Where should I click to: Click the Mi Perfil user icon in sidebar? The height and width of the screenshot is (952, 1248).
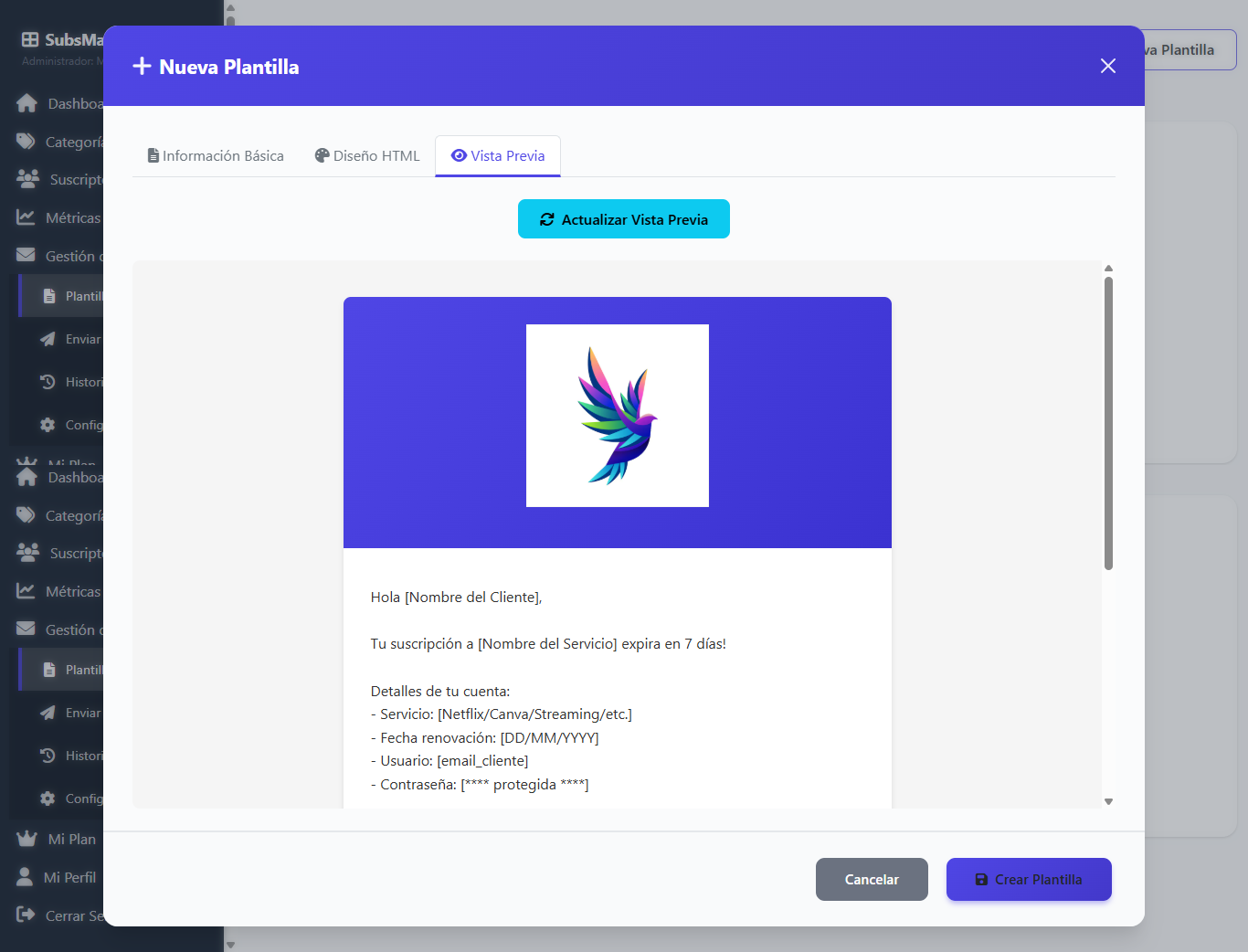pyautogui.click(x=25, y=877)
